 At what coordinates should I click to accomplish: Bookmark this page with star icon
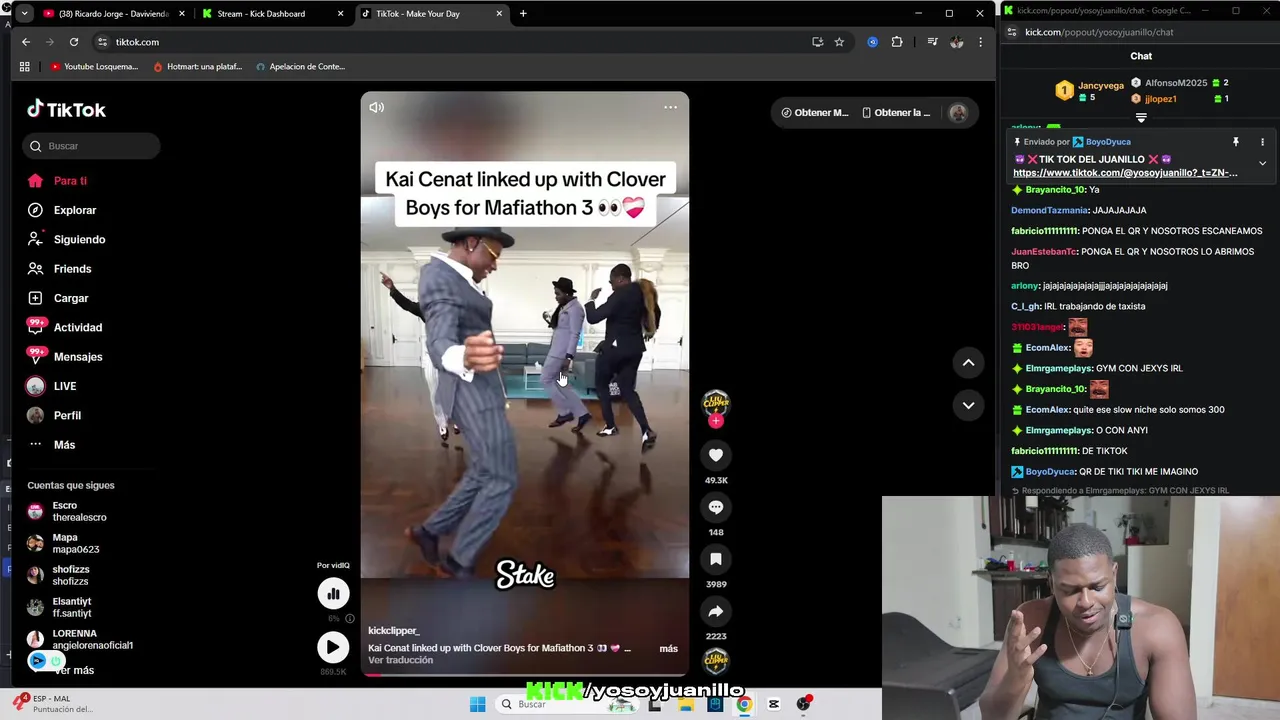click(x=839, y=42)
